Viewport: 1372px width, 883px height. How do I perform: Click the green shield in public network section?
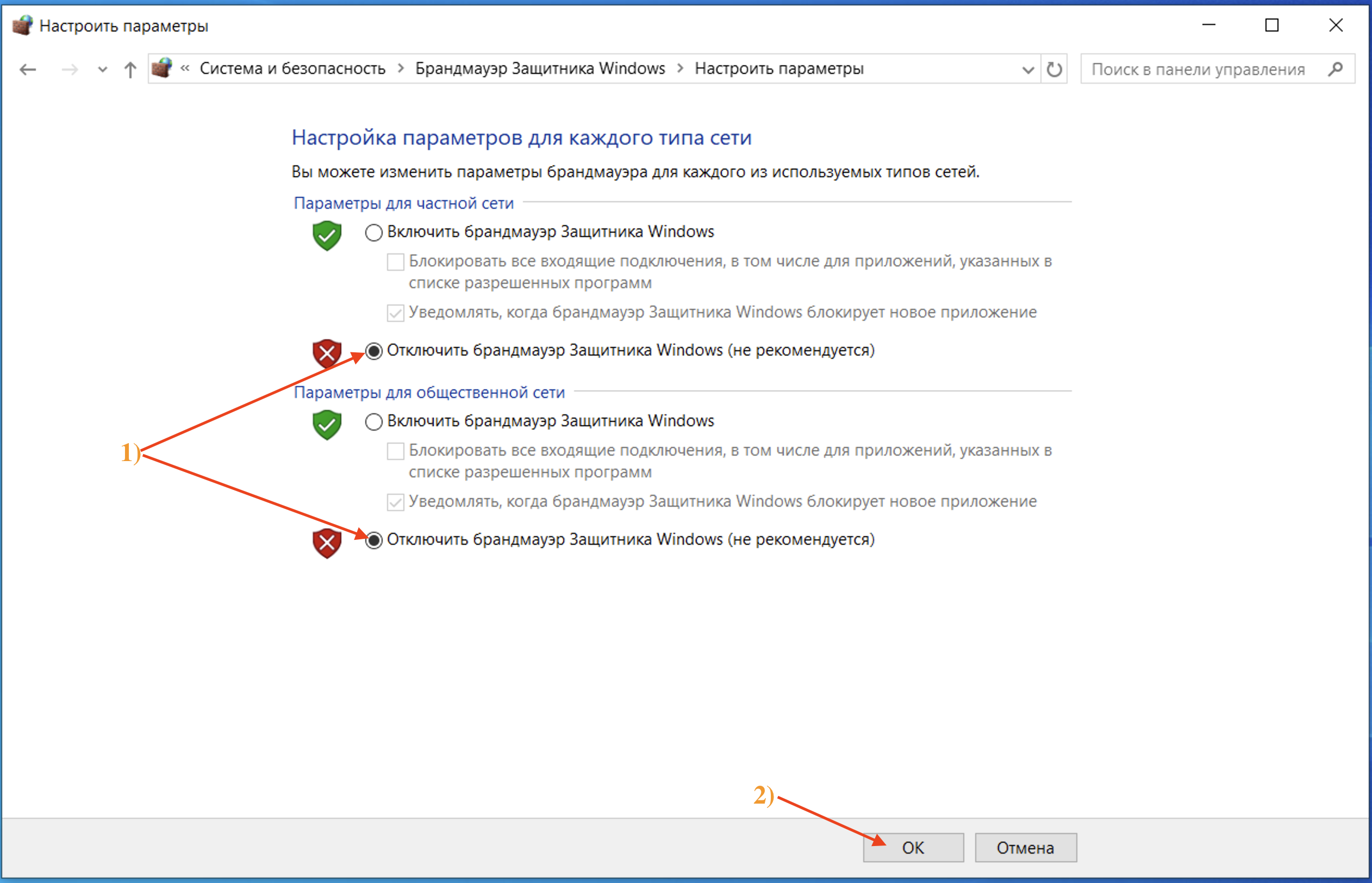[x=327, y=424]
